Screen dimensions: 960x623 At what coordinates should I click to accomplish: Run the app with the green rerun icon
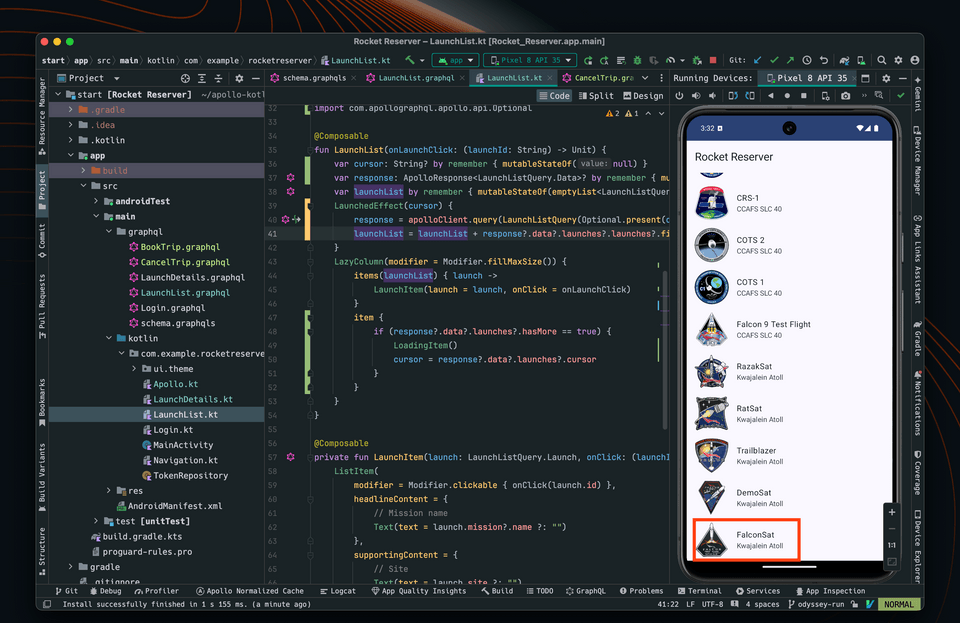click(x=588, y=60)
